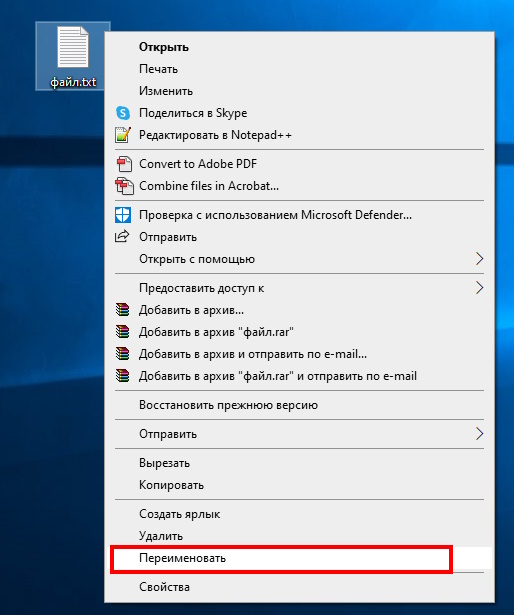Choose Combine files in Acrobat...
Screen dimensions: 514x615
pyautogui.click(x=299, y=186)
